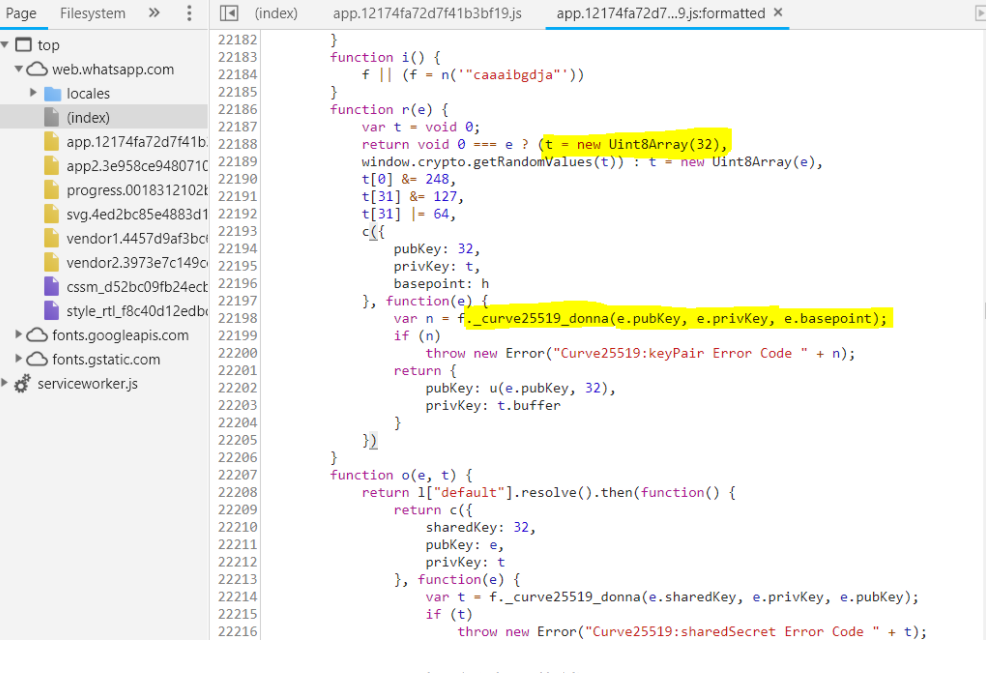The height and width of the screenshot is (673, 986).
Task: Expand the fonts.gstatic.com domain node
Action: click(18, 359)
